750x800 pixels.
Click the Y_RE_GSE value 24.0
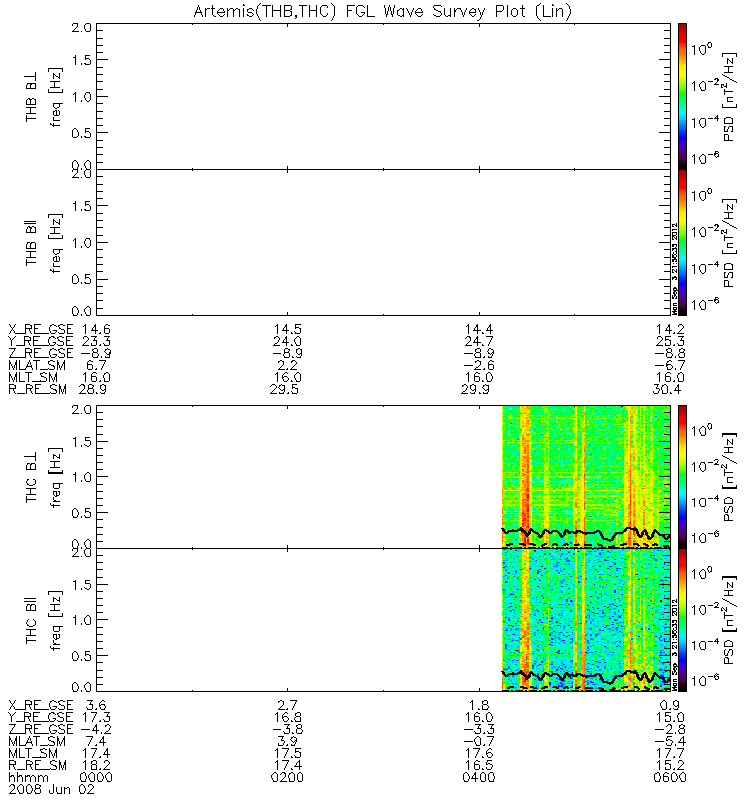pos(287,341)
